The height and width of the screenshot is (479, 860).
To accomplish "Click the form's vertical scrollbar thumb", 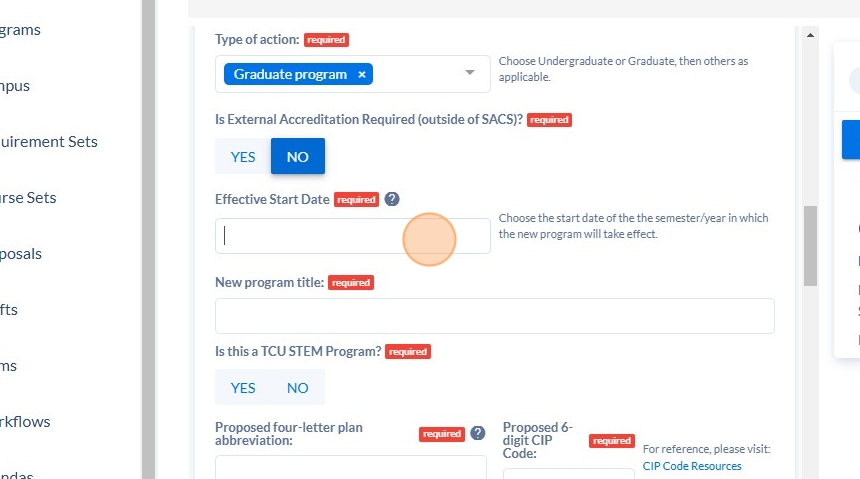I will pyautogui.click(x=810, y=246).
